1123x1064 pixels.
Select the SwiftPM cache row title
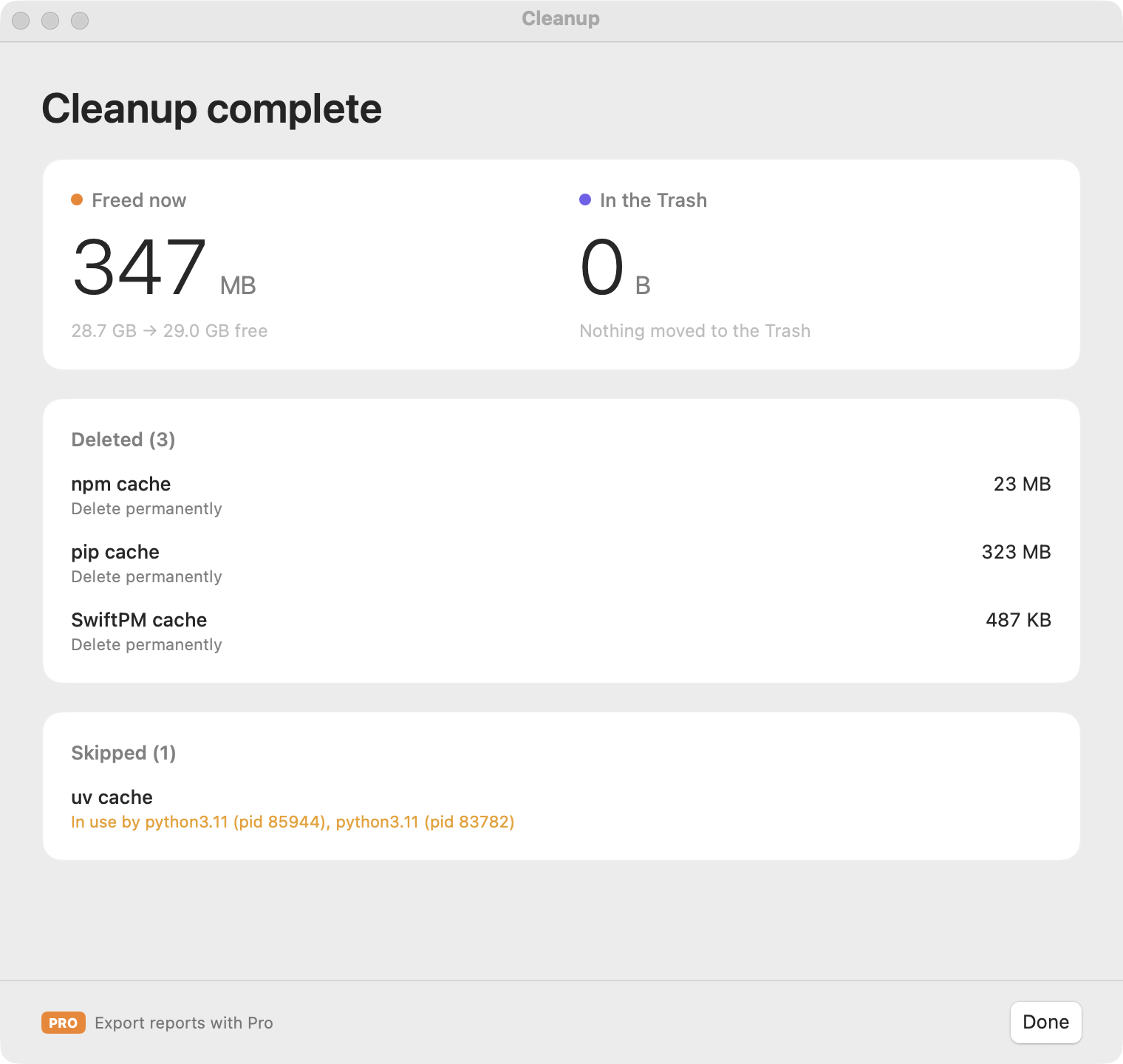tap(139, 620)
